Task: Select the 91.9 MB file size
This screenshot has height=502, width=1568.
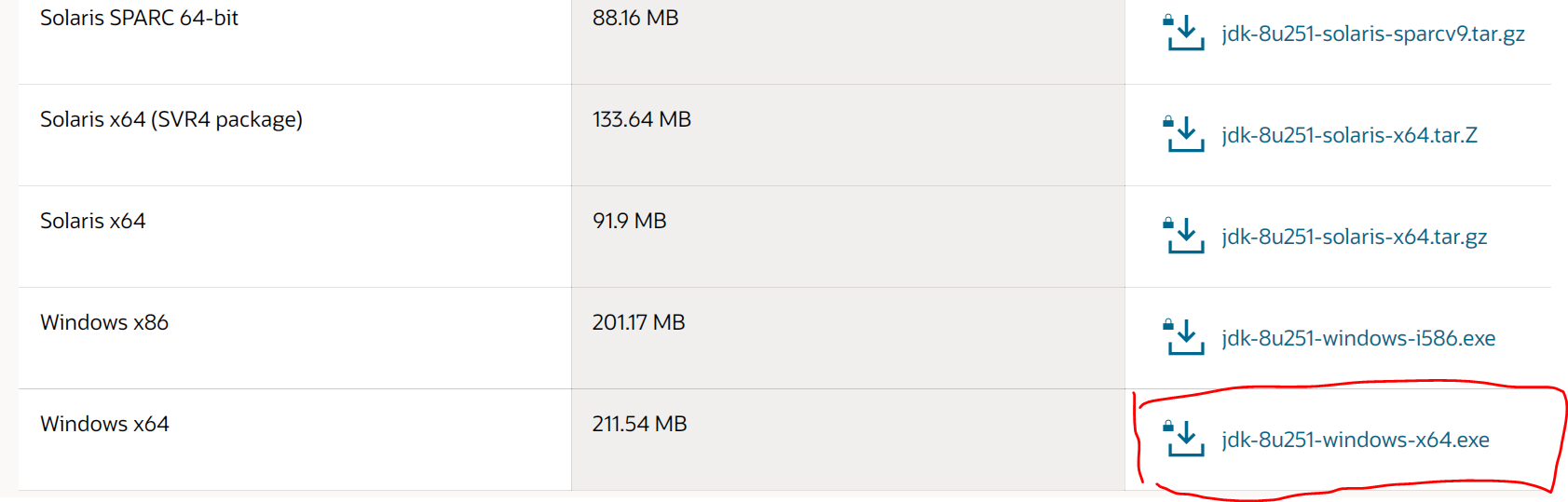Action: [630, 221]
